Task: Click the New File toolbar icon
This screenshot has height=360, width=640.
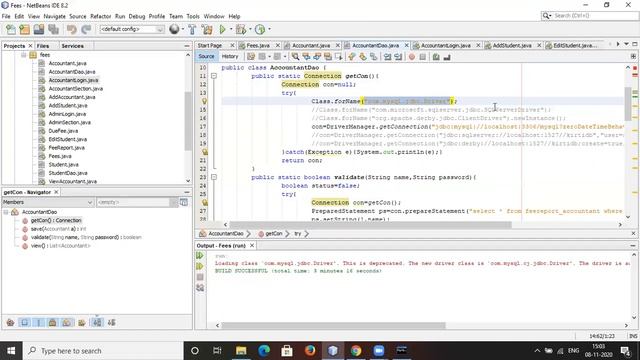Action: pos(11,29)
